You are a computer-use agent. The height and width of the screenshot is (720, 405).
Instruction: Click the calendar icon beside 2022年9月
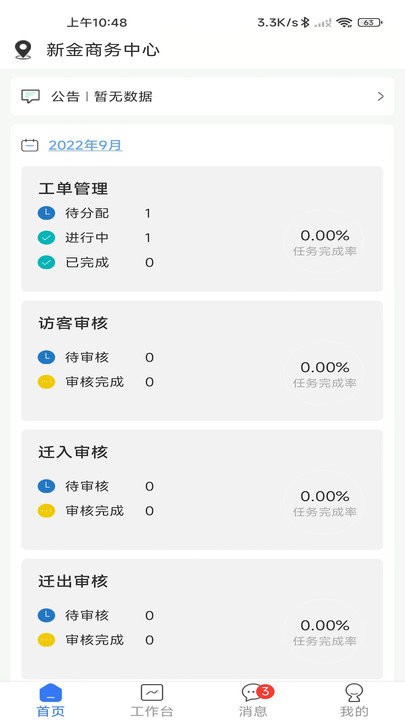(x=30, y=146)
